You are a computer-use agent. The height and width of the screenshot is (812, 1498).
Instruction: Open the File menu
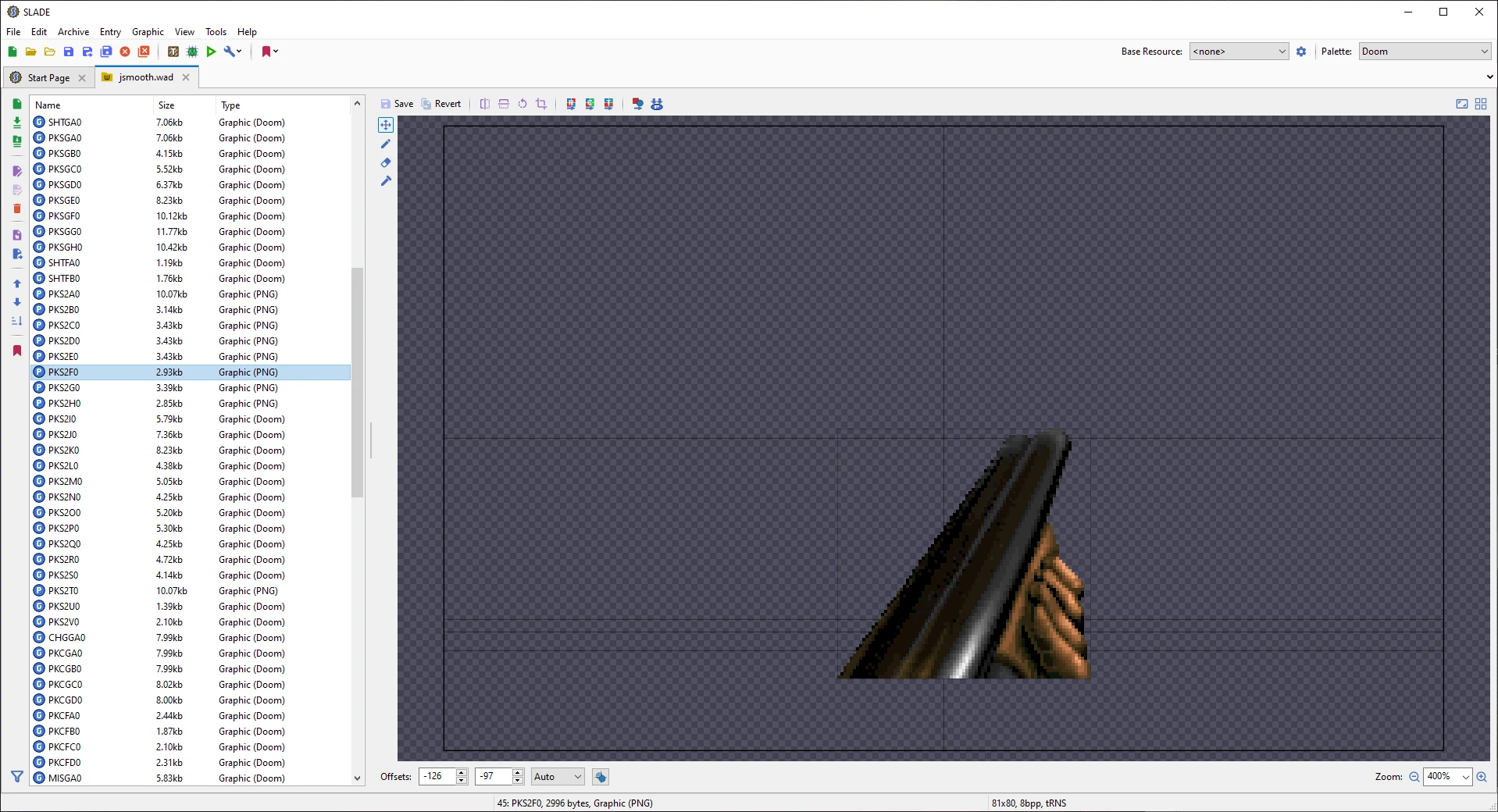(x=13, y=32)
